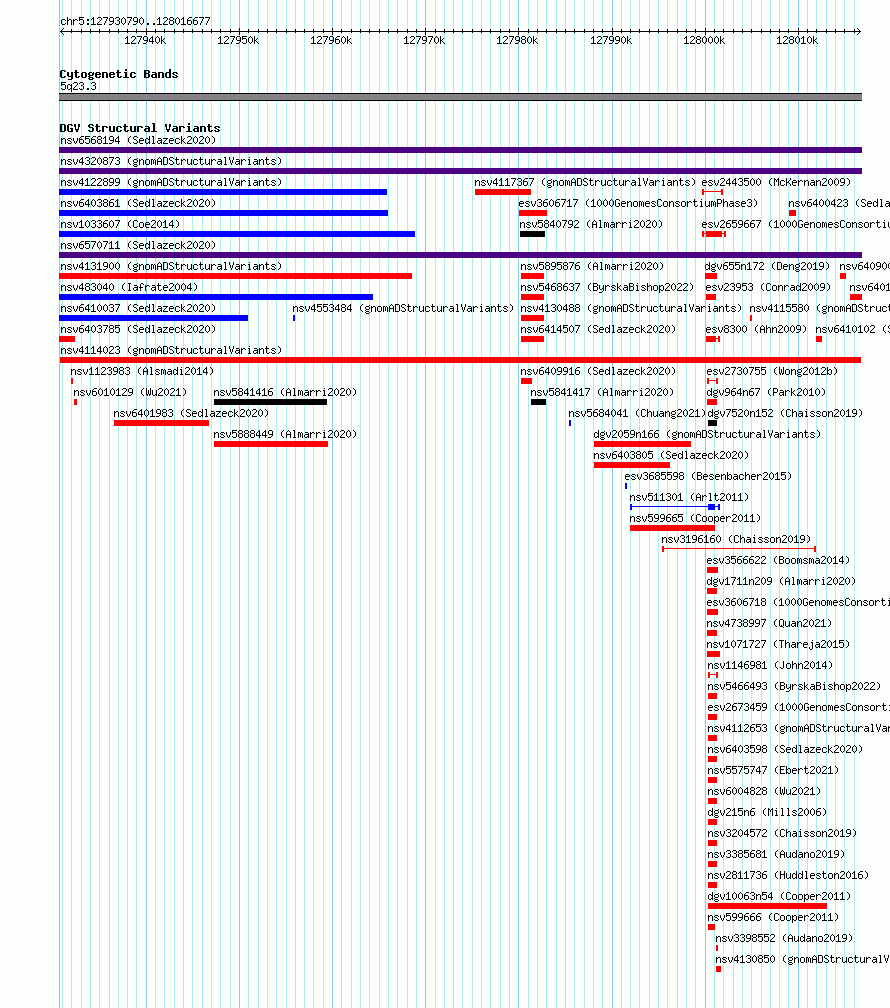
Task: Select esv23953 (Conrad2009) label
Action: click(768, 287)
